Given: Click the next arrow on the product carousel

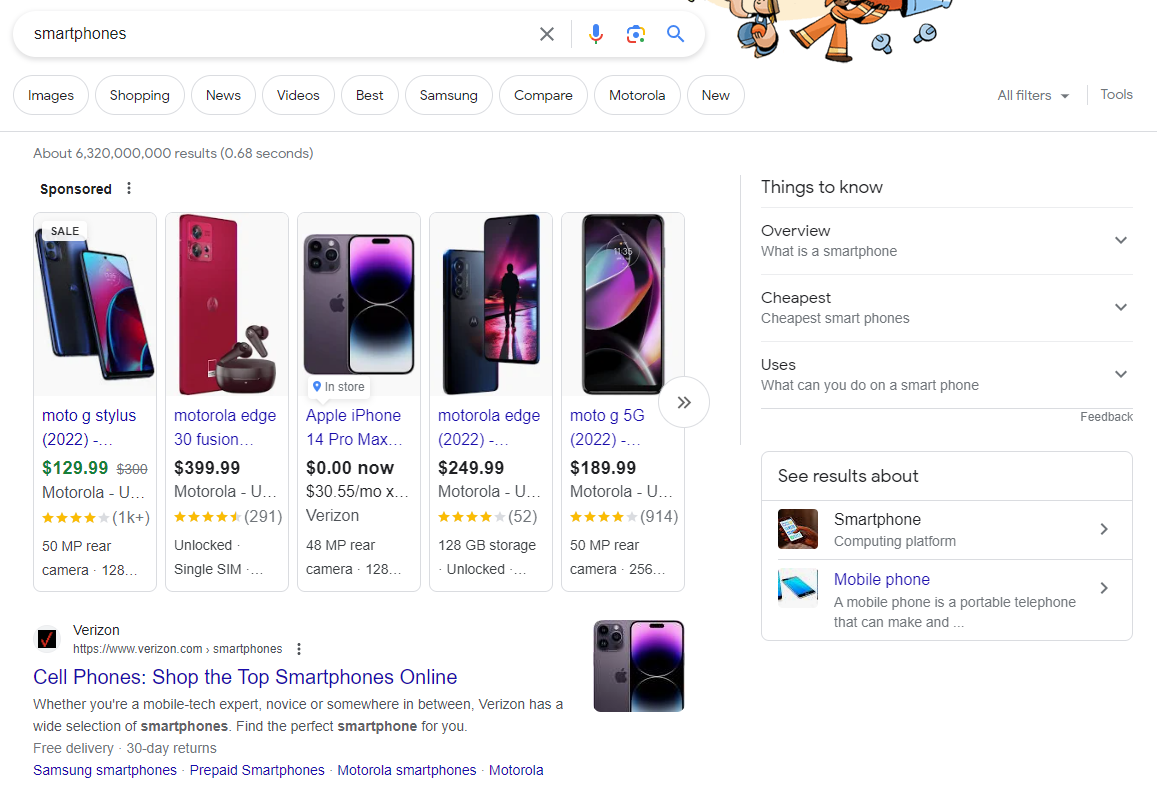Looking at the screenshot, I should click(683, 401).
